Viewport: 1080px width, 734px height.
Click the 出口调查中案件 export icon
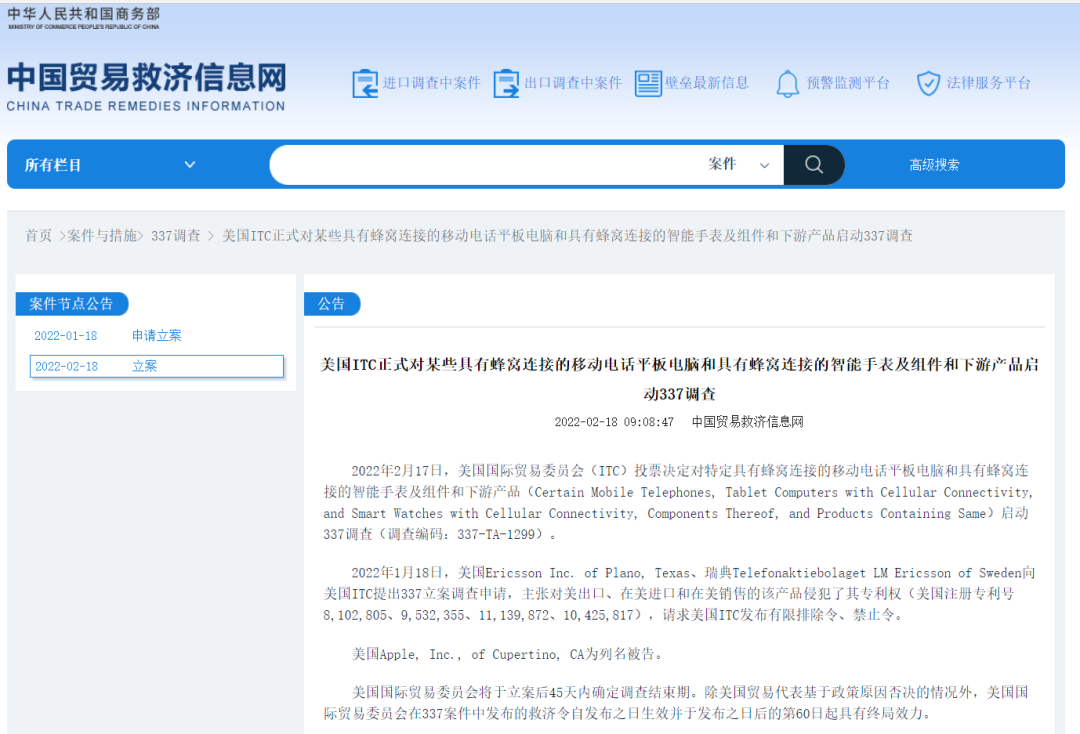(x=506, y=83)
